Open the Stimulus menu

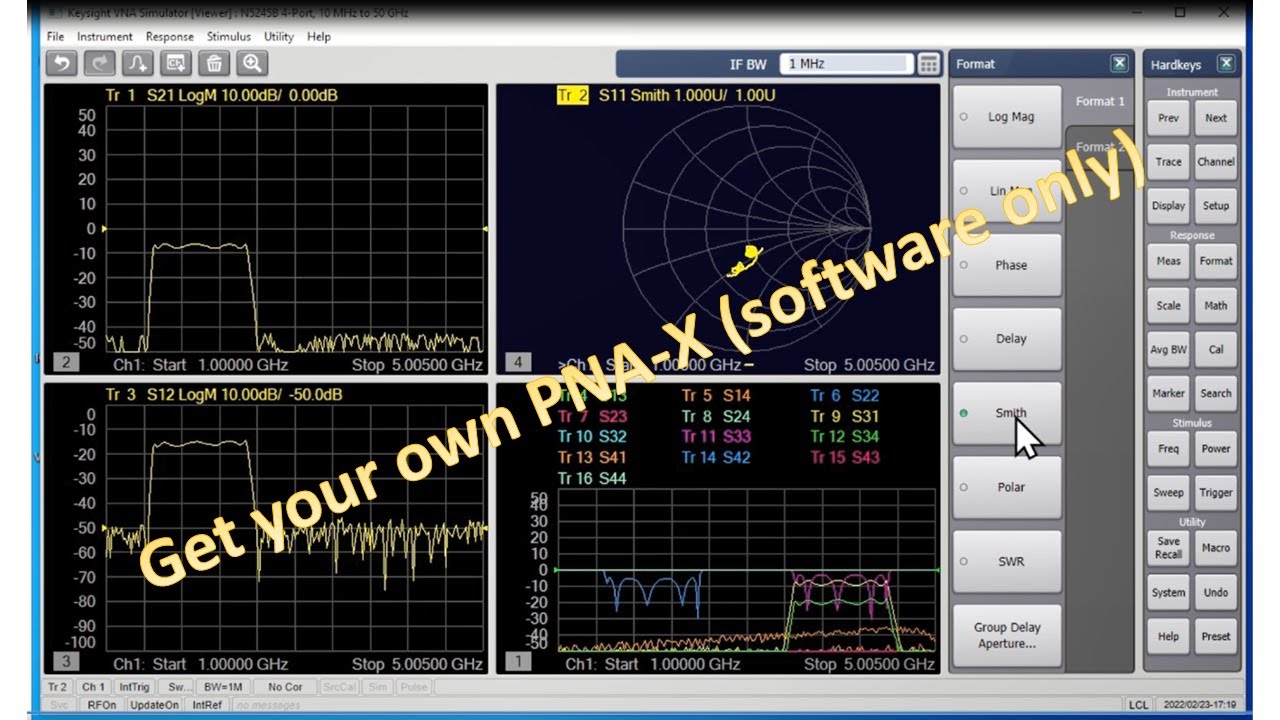coord(229,36)
